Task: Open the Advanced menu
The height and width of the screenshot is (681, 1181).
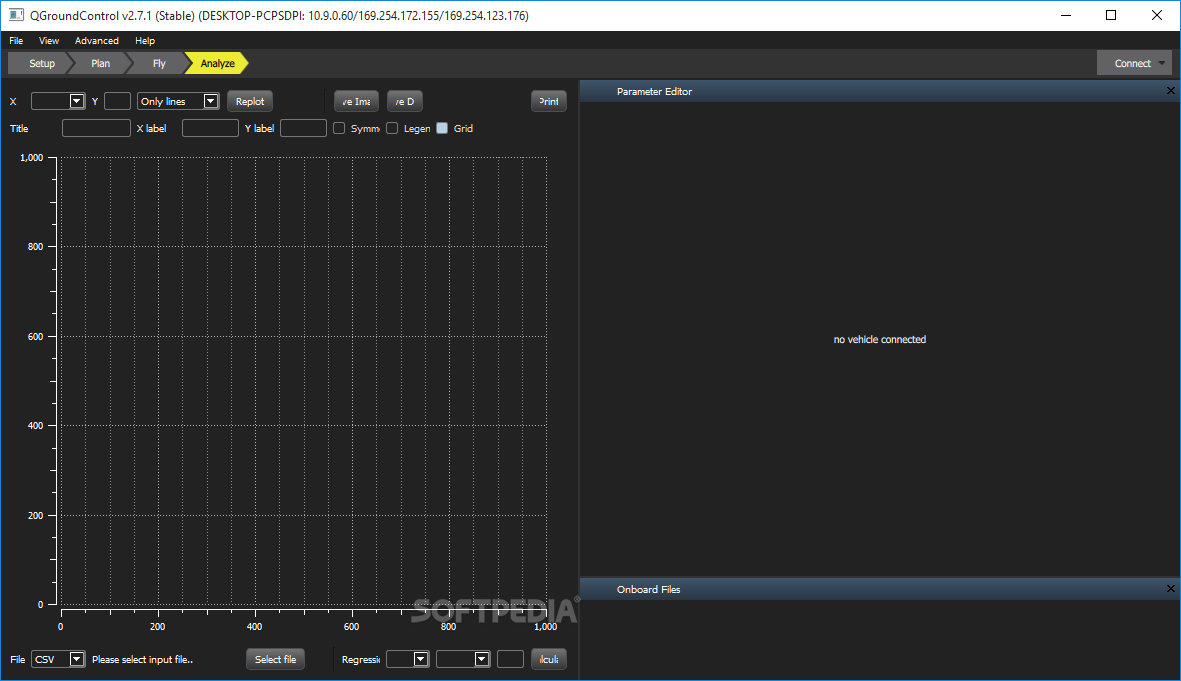Action: [96, 41]
